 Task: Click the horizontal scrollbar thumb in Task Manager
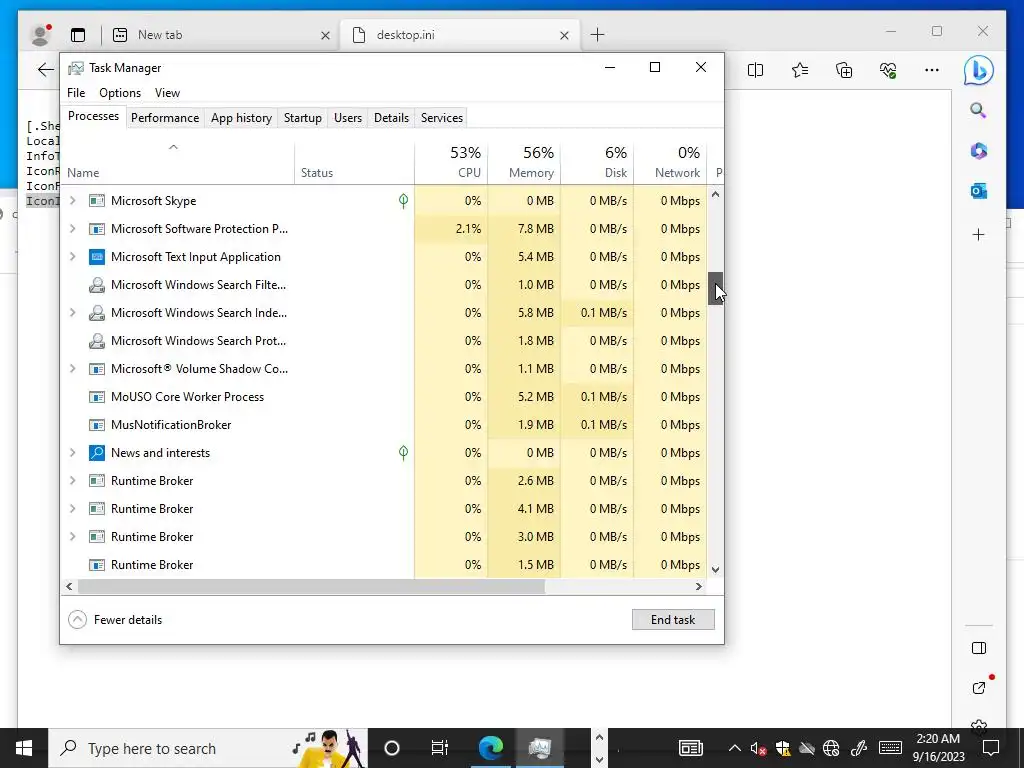[311, 586]
